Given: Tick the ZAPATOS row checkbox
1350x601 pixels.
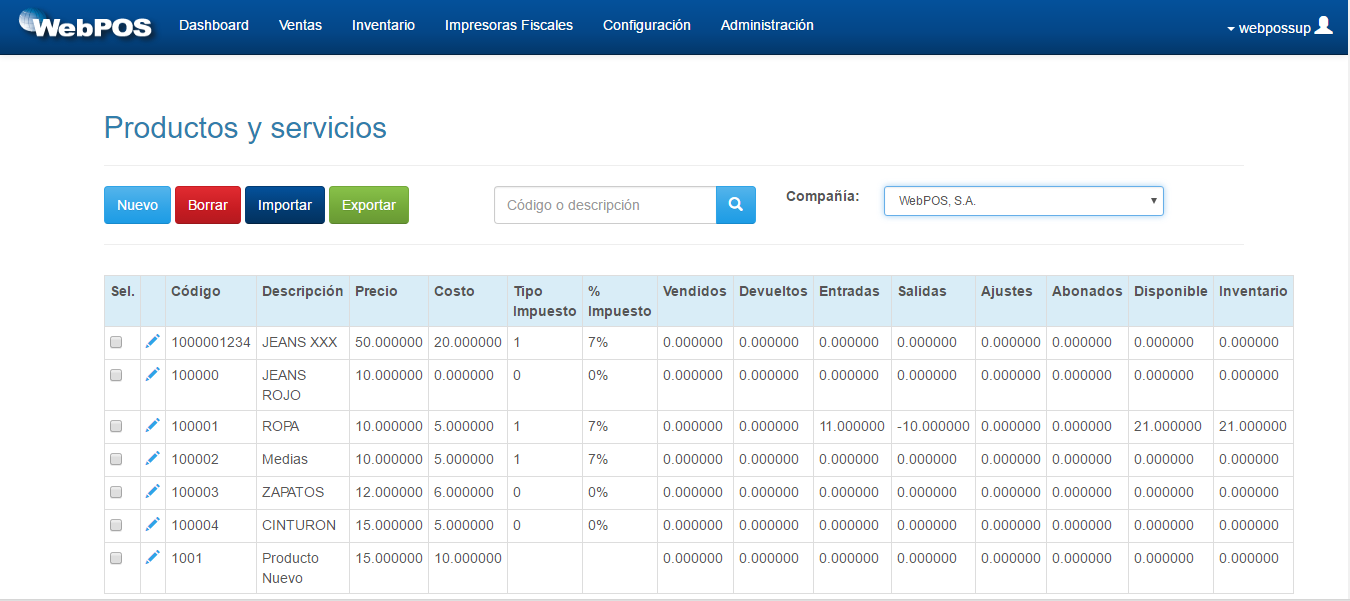Looking at the screenshot, I should coord(116,492).
